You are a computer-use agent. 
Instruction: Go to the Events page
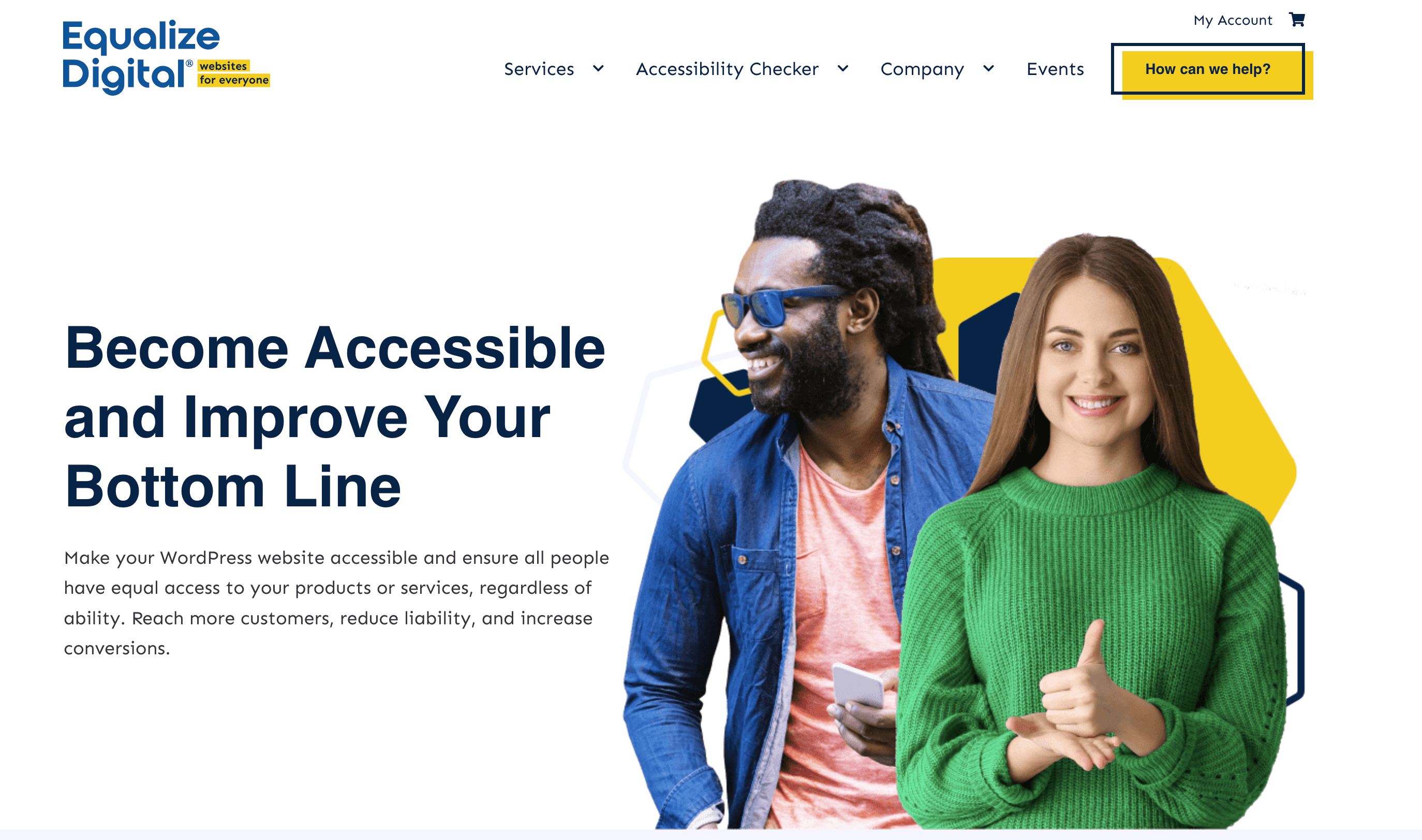[1055, 69]
